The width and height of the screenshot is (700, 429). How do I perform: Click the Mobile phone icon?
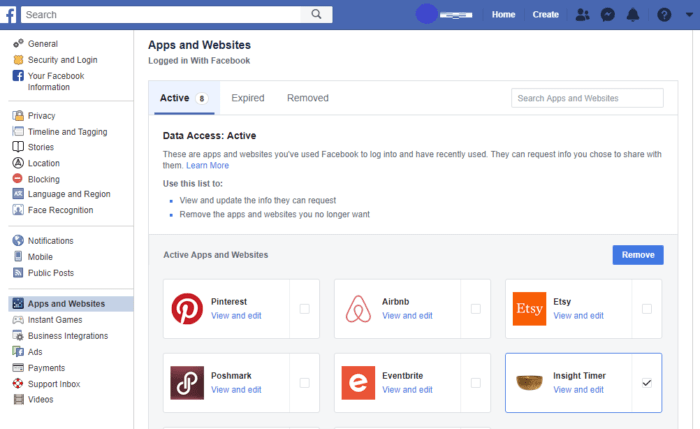(18, 256)
